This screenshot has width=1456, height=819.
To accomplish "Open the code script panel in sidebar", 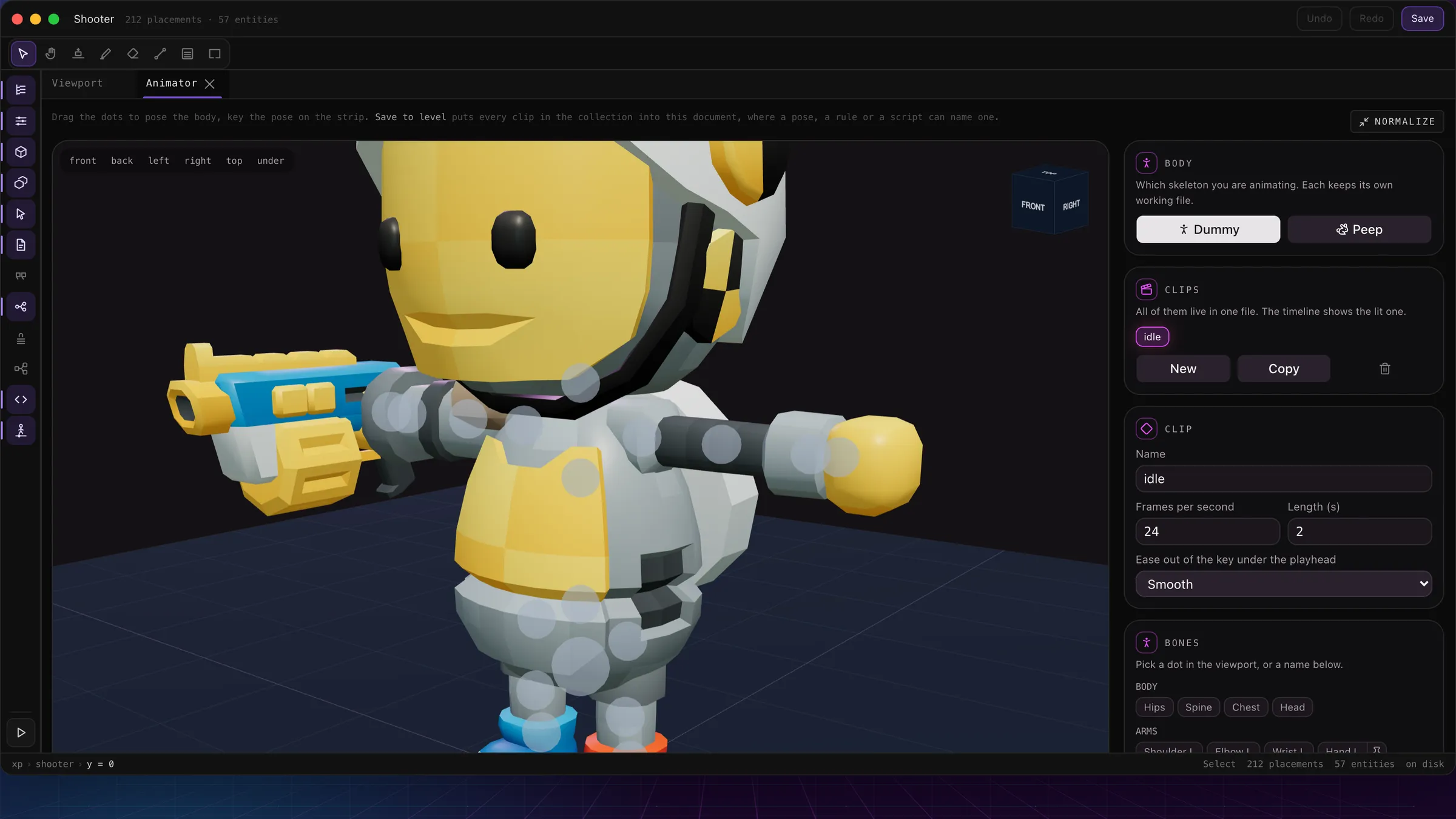I will click(x=21, y=400).
